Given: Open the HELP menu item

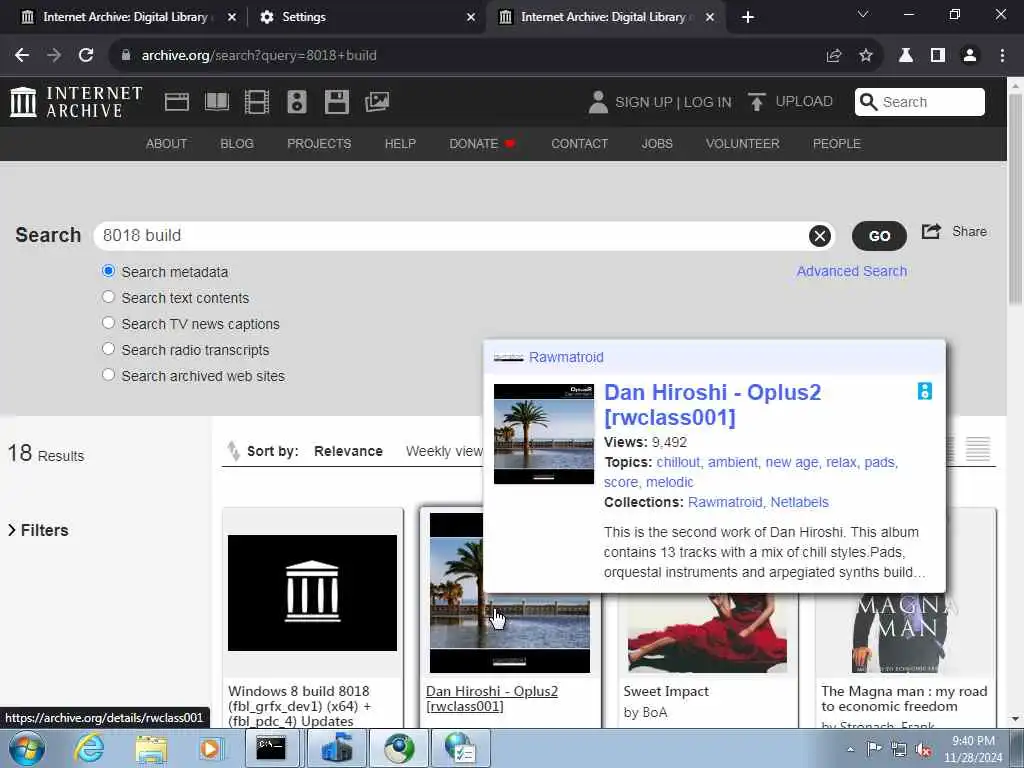Looking at the screenshot, I should pyautogui.click(x=400, y=144).
